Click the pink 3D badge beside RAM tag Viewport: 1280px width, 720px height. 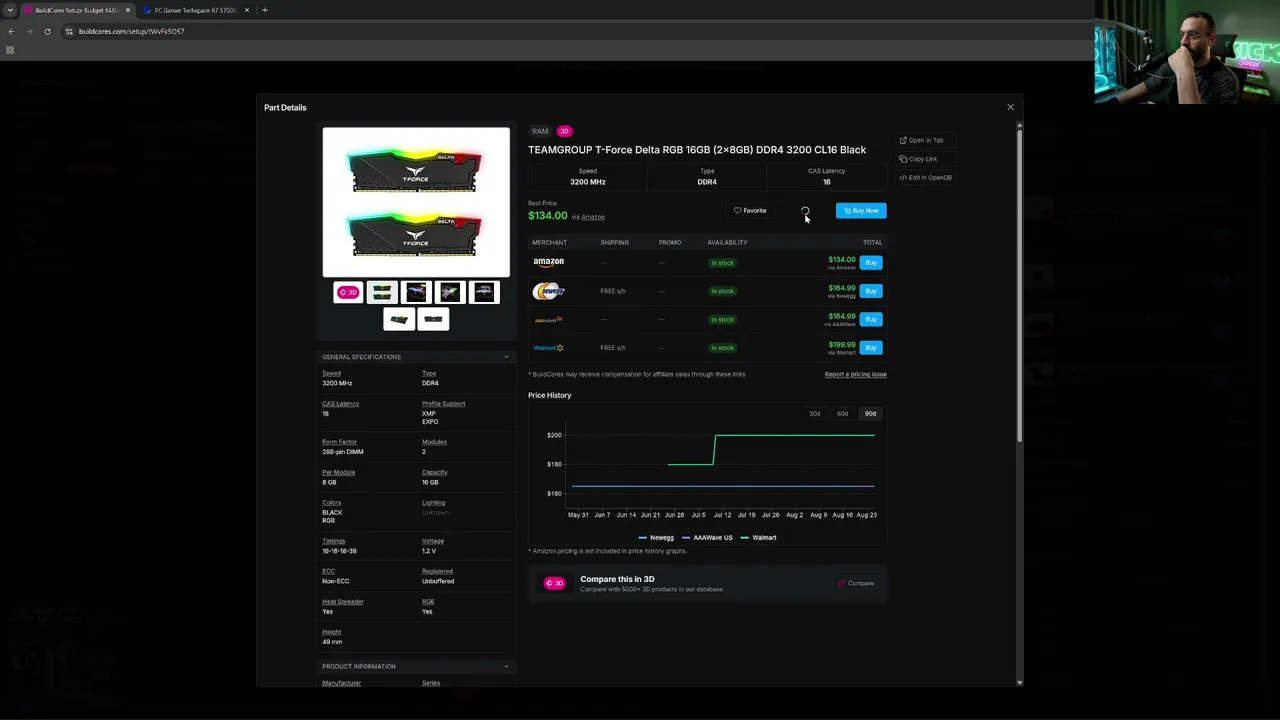pos(564,132)
